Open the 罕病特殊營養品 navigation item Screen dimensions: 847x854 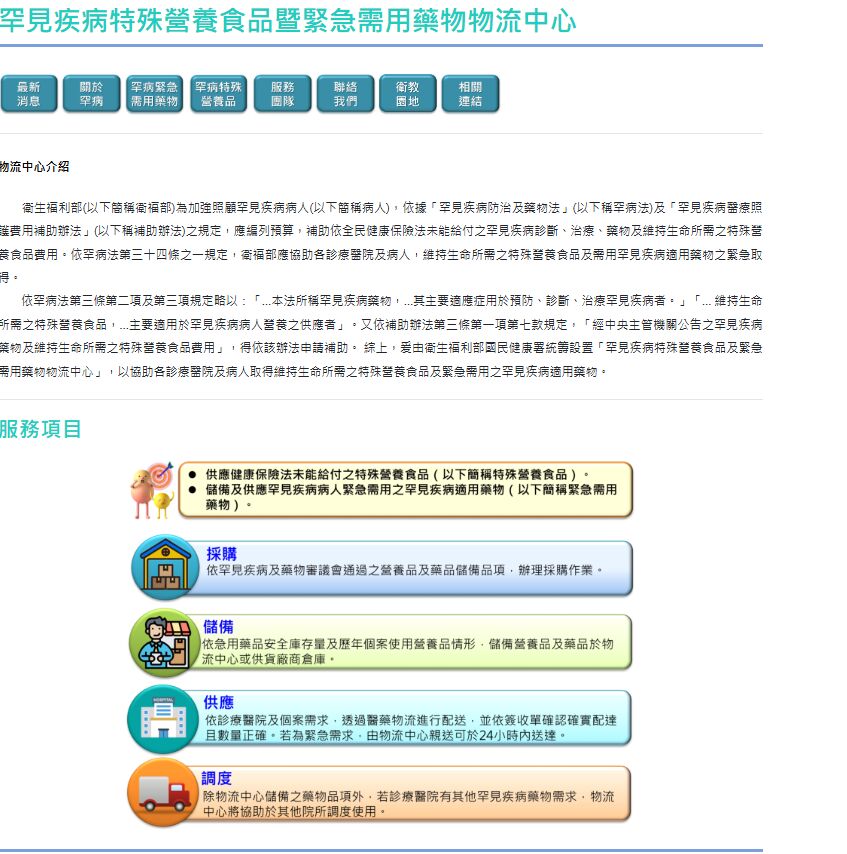click(218, 94)
